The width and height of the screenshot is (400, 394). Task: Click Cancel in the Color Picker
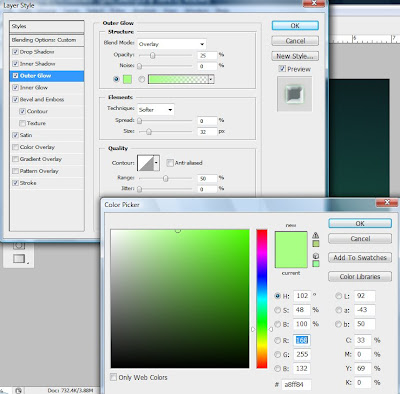click(x=360, y=239)
